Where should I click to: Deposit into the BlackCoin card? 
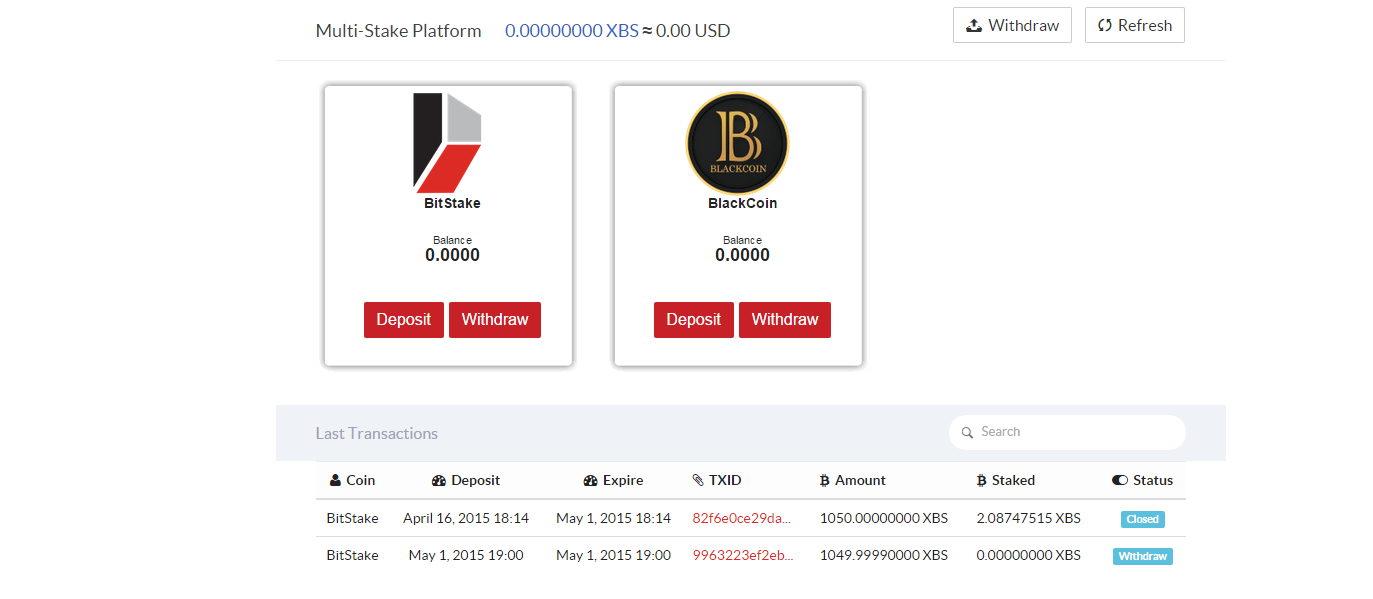click(x=694, y=320)
